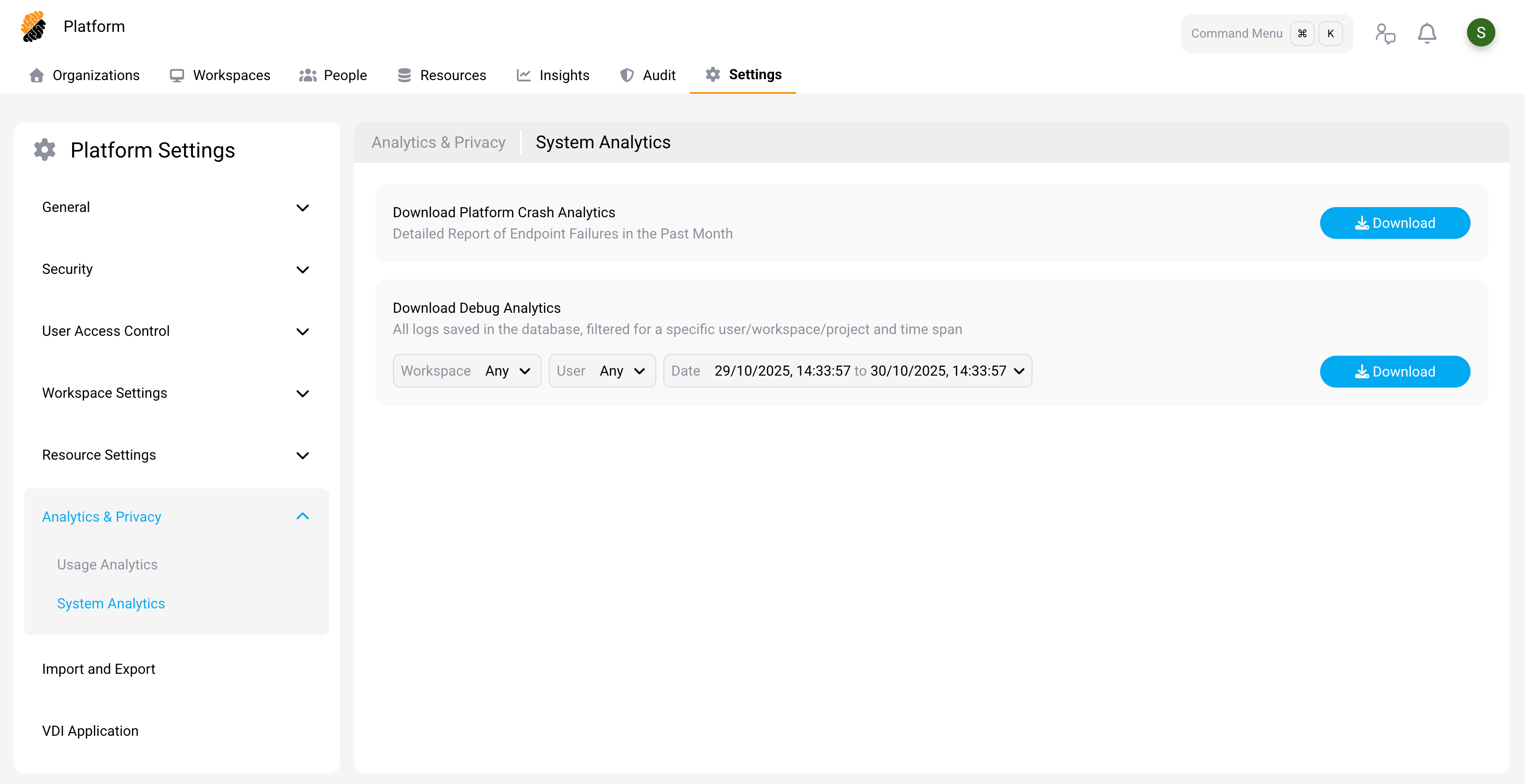
Task: Click the Platform logo icon
Action: (x=33, y=27)
